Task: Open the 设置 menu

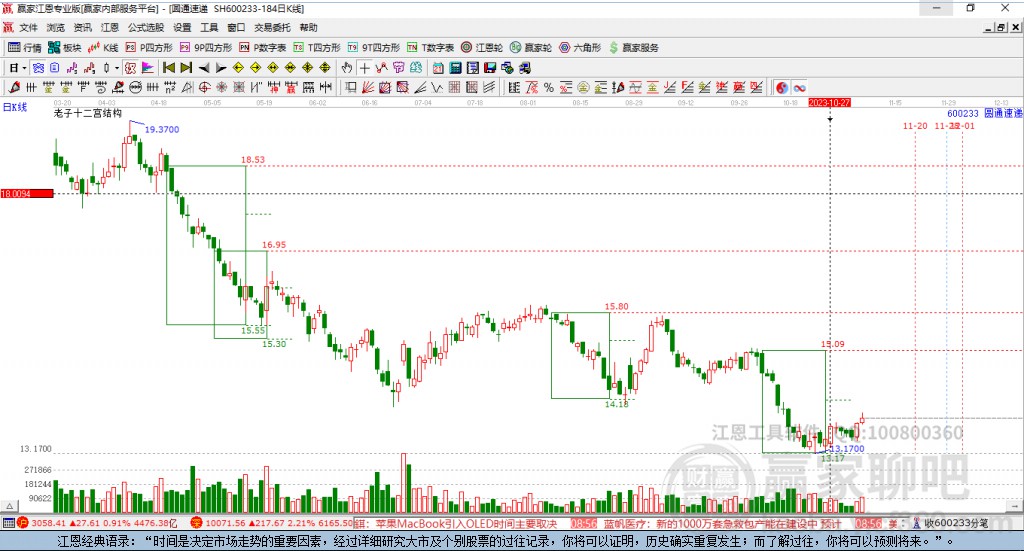Action: click(x=182, y=27)
